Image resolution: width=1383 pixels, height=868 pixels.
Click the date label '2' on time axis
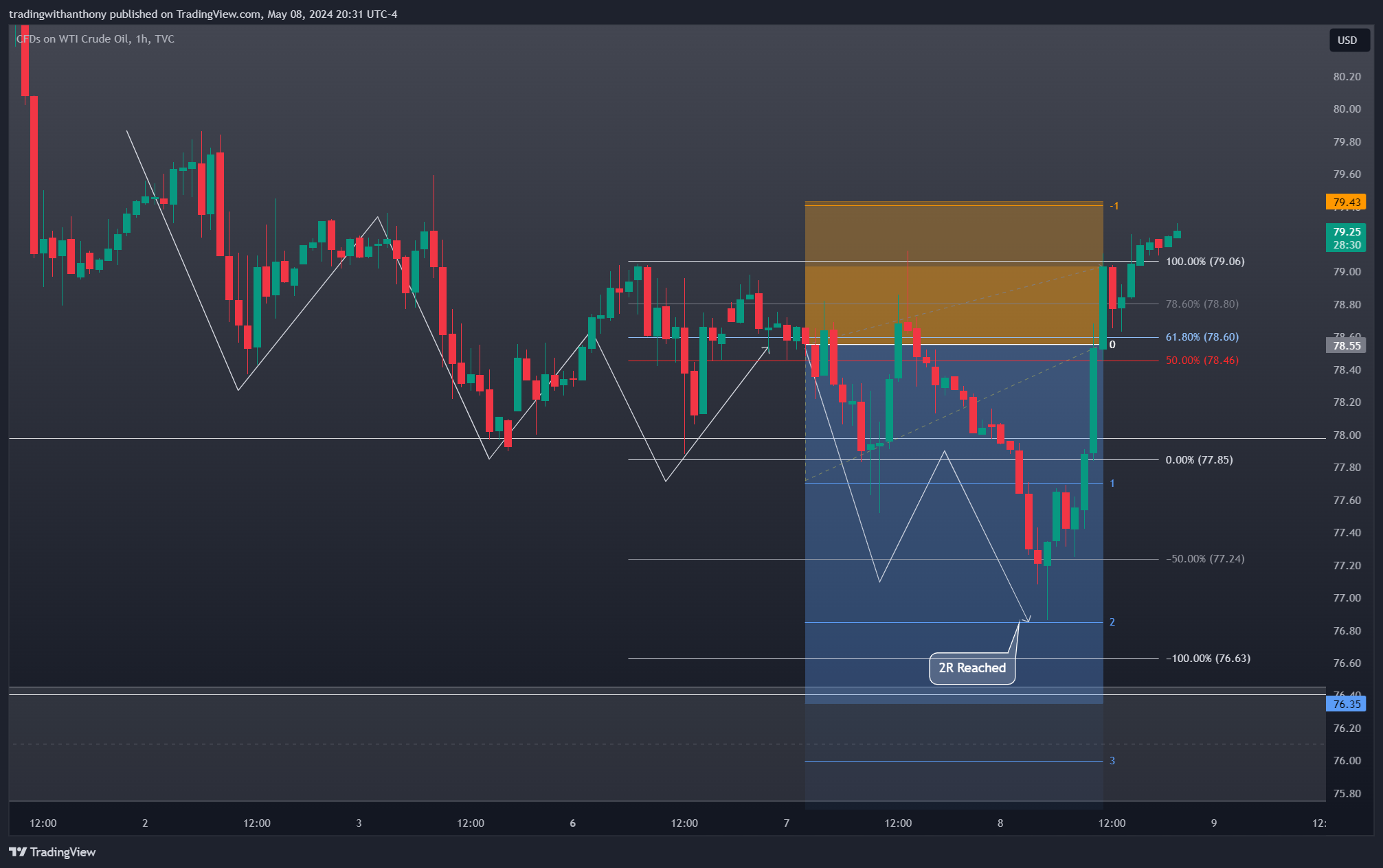[x=145, y=823]
